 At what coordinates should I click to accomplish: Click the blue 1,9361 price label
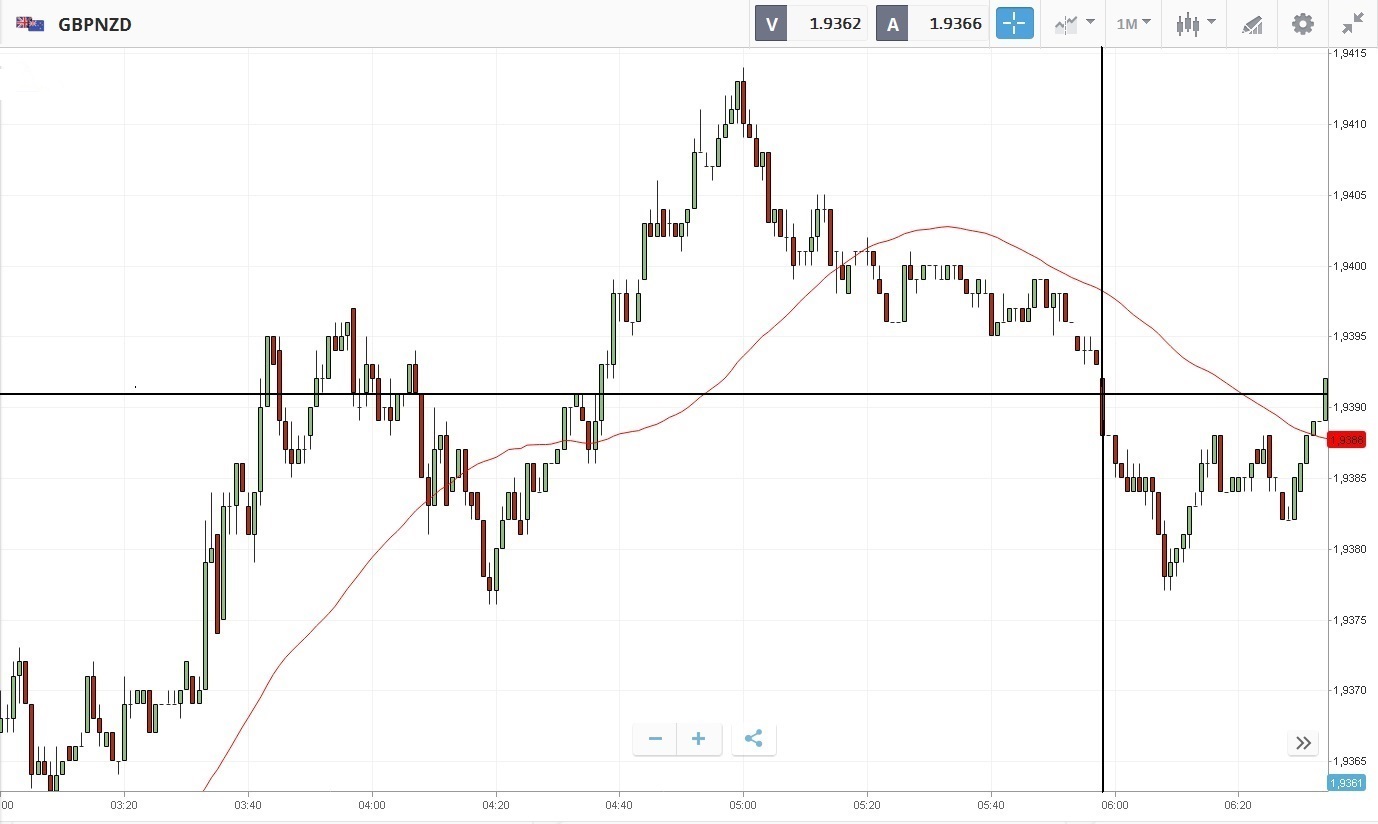(1346, 782)
